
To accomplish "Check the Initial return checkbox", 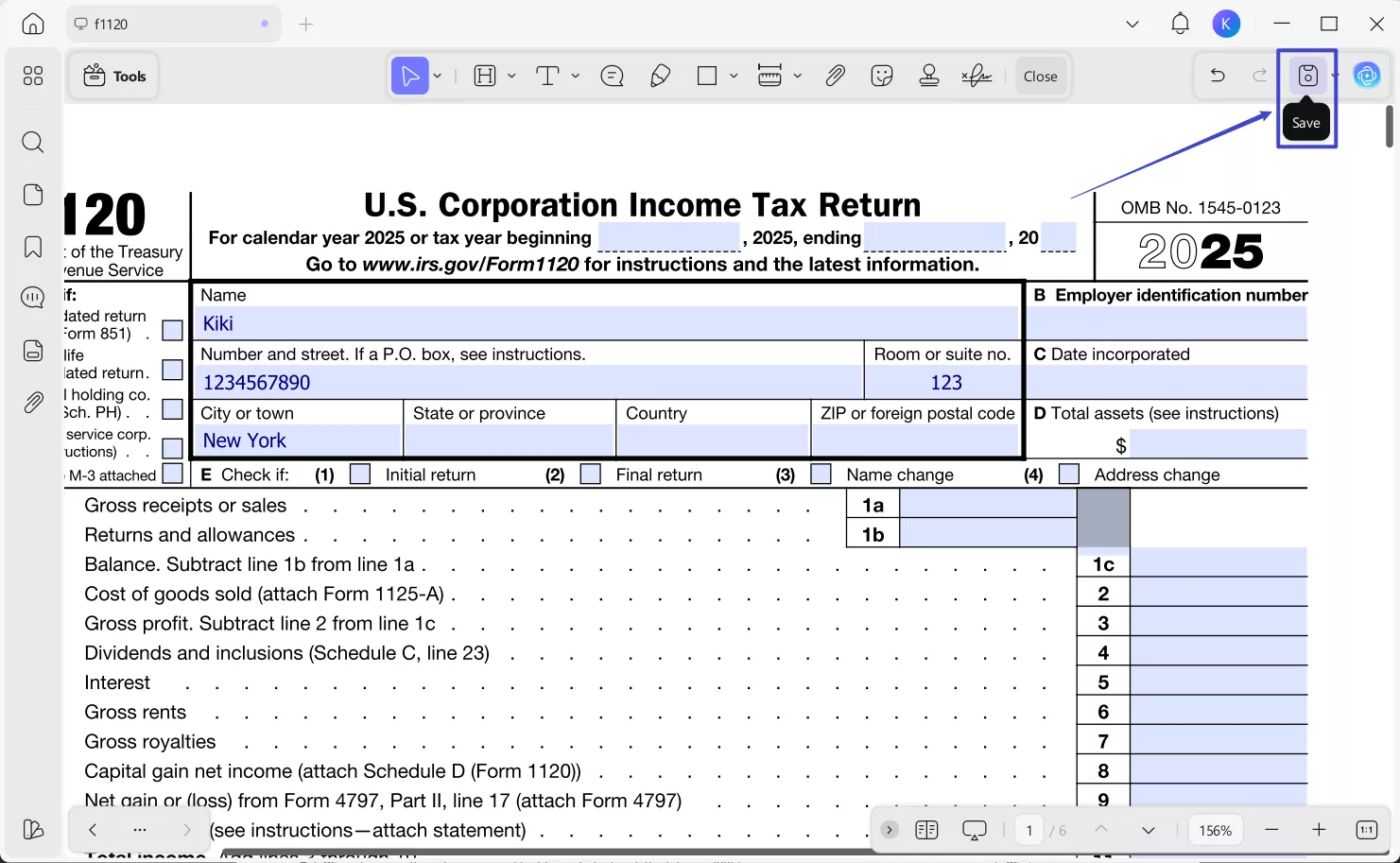I will coord(360,474).
